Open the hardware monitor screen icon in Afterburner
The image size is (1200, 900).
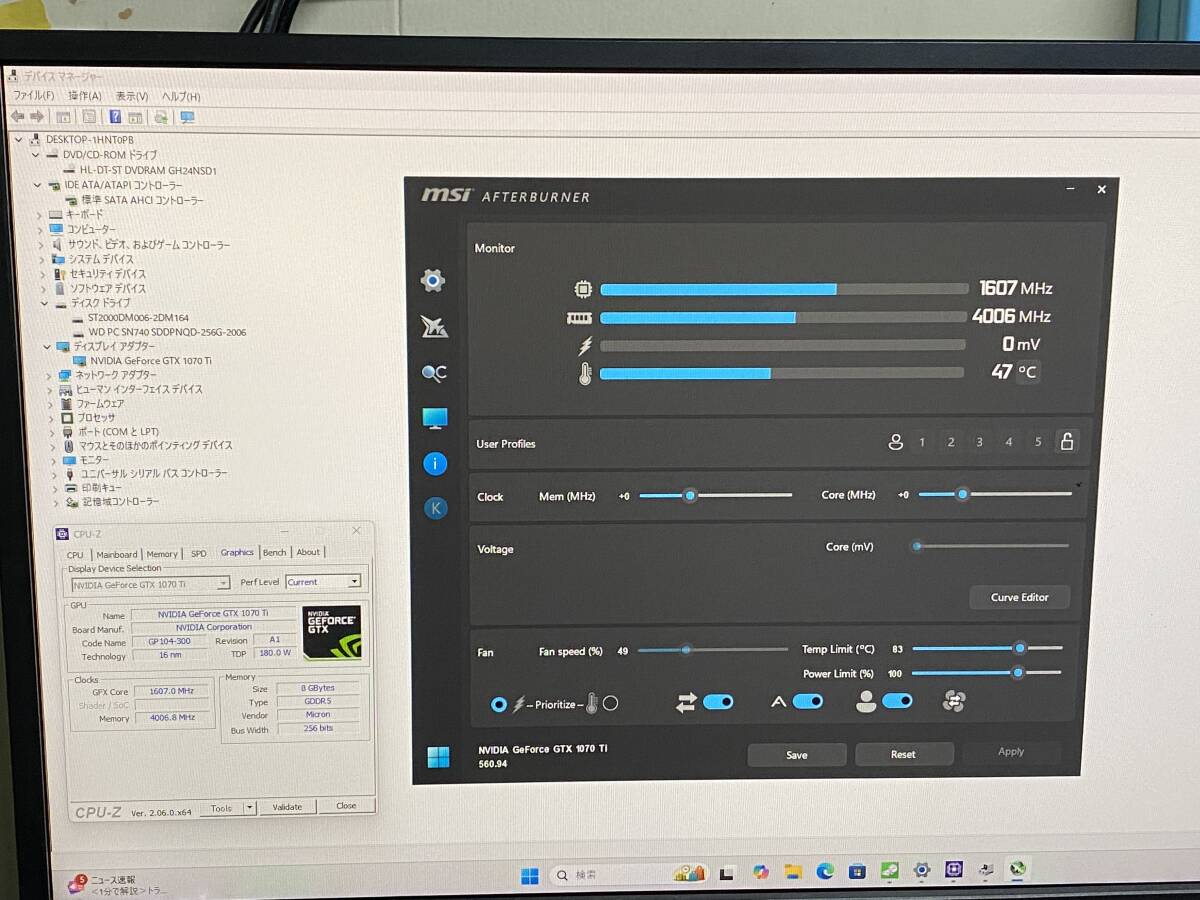[435, 418]
